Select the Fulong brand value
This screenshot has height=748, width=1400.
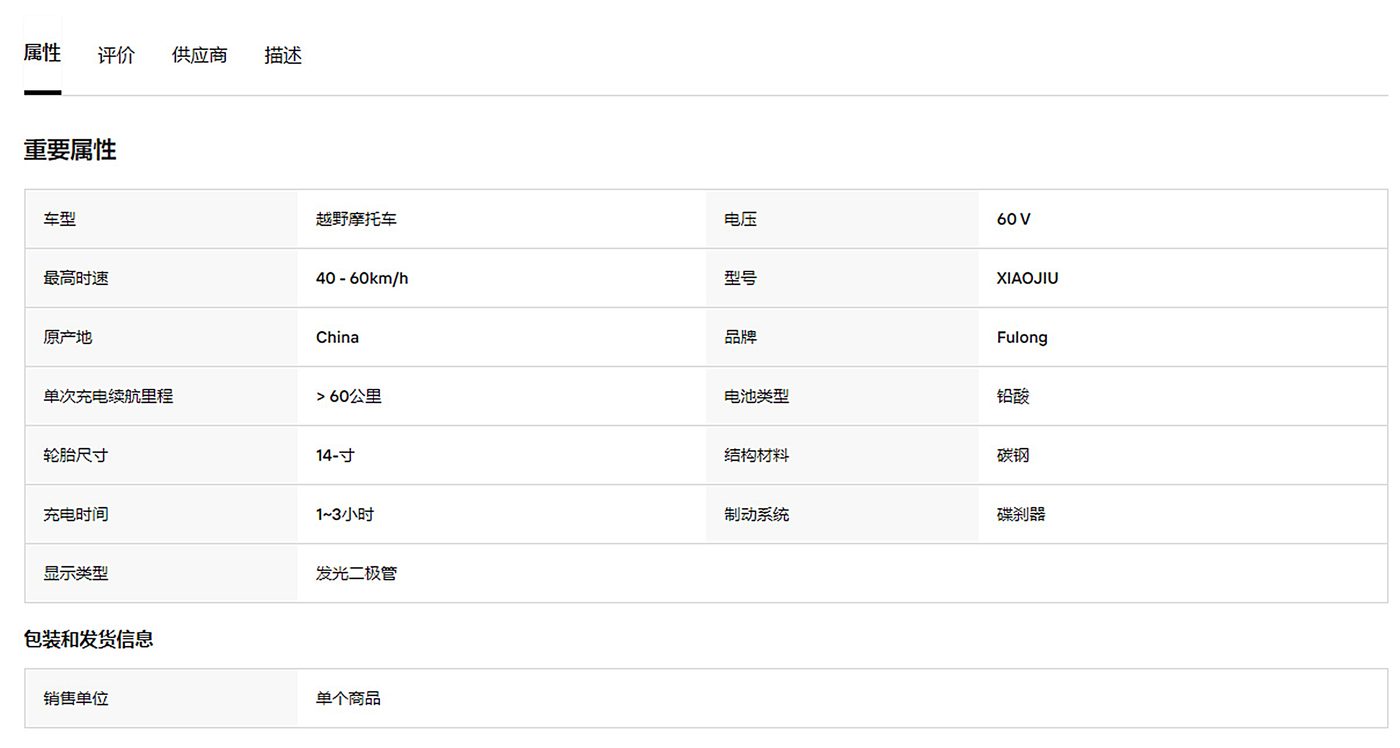tap(1022, 337)
